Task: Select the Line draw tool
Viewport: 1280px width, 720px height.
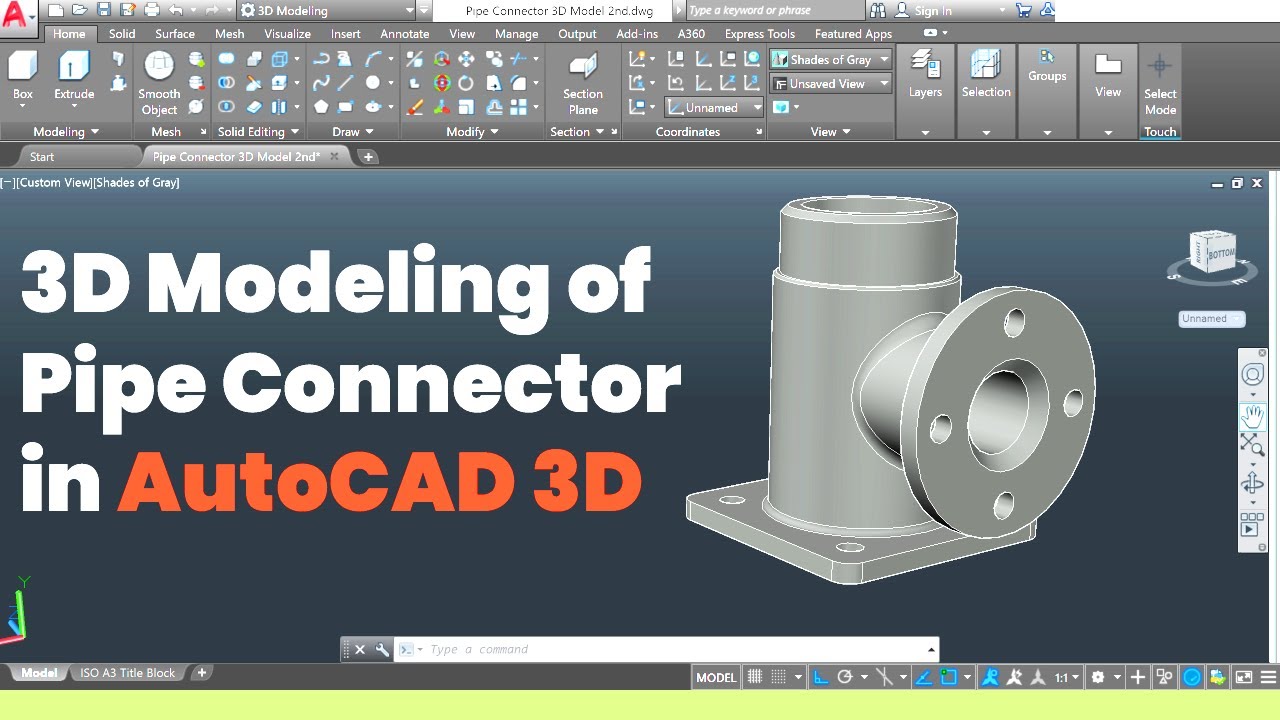Action: 346,83
